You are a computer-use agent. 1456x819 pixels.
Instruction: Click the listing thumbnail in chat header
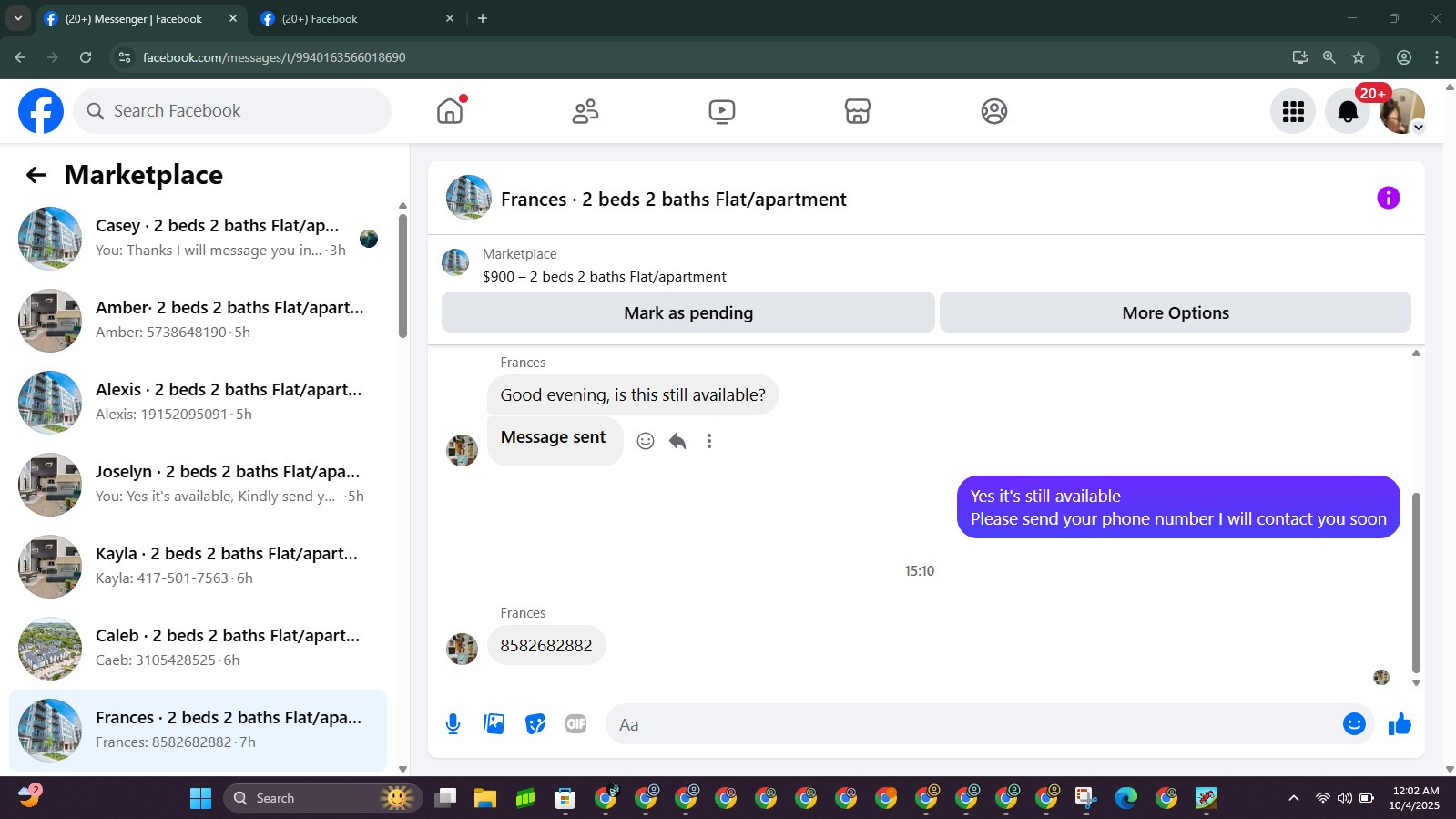[468, 198]
